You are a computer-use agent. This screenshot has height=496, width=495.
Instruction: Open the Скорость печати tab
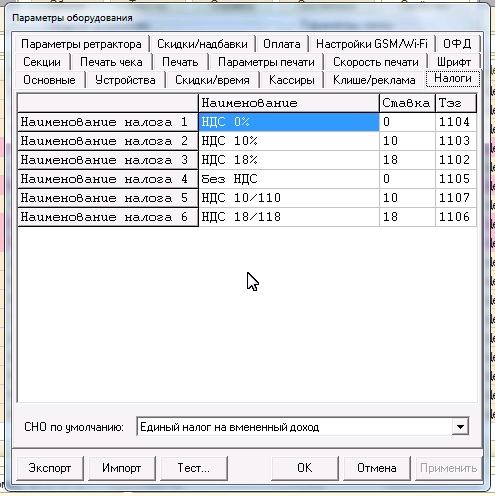coord(376,62)
